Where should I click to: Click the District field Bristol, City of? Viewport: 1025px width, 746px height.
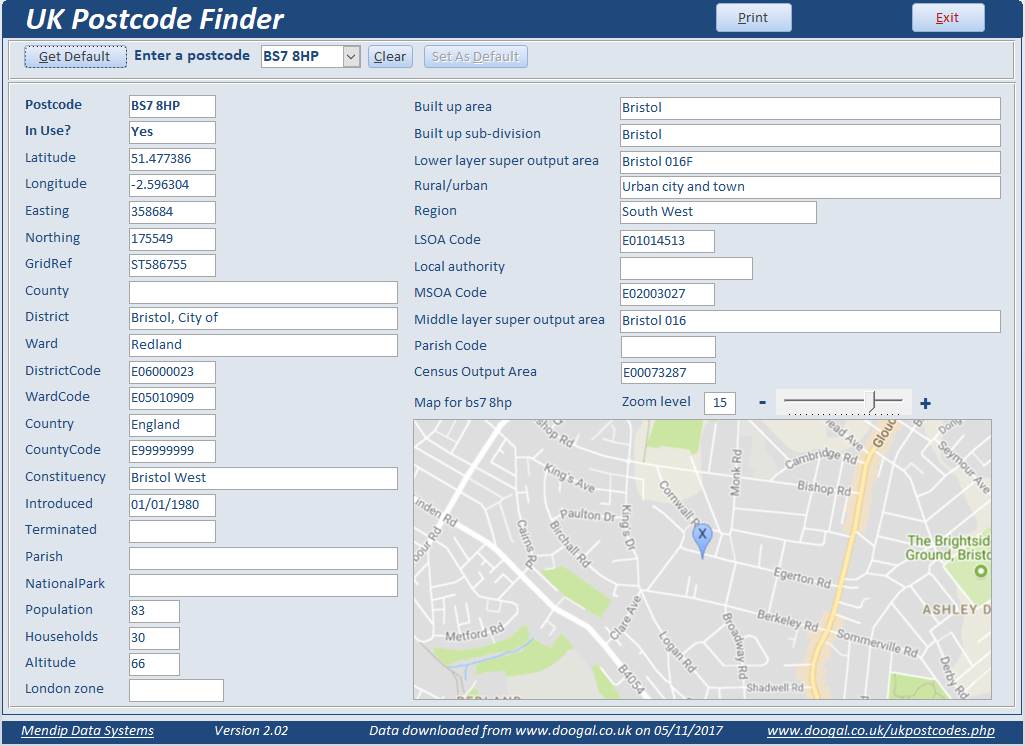tap(263, 318)
